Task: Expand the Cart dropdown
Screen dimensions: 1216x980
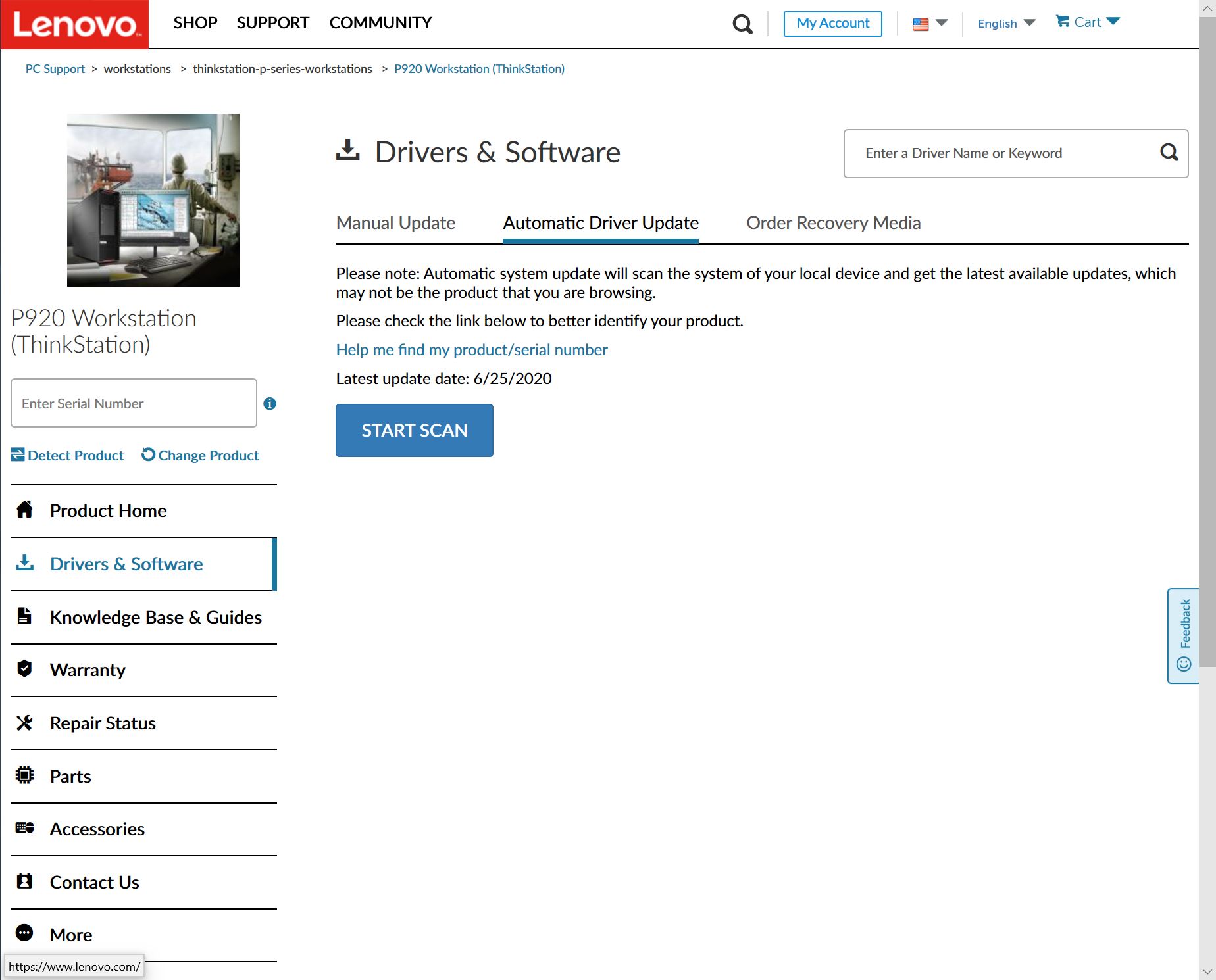Action: click(x=1088, y=22)
